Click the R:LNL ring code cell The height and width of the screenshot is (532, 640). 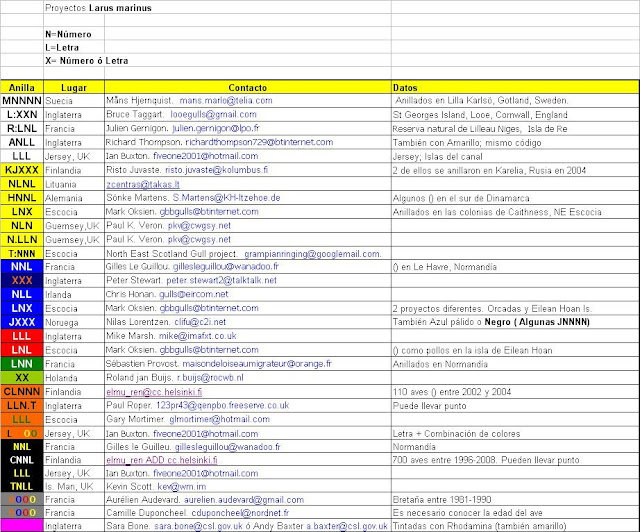pos(22,128)
